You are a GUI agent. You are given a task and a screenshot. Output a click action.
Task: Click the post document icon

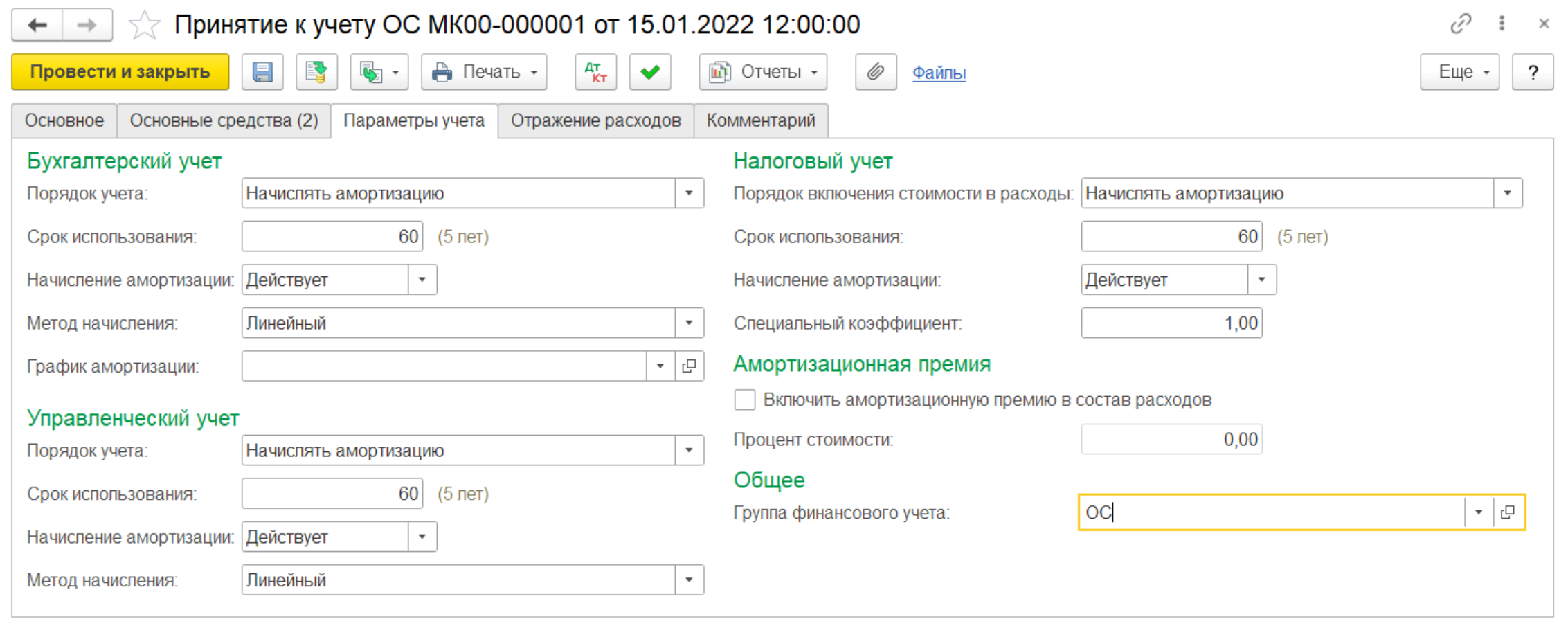[316, 72]
